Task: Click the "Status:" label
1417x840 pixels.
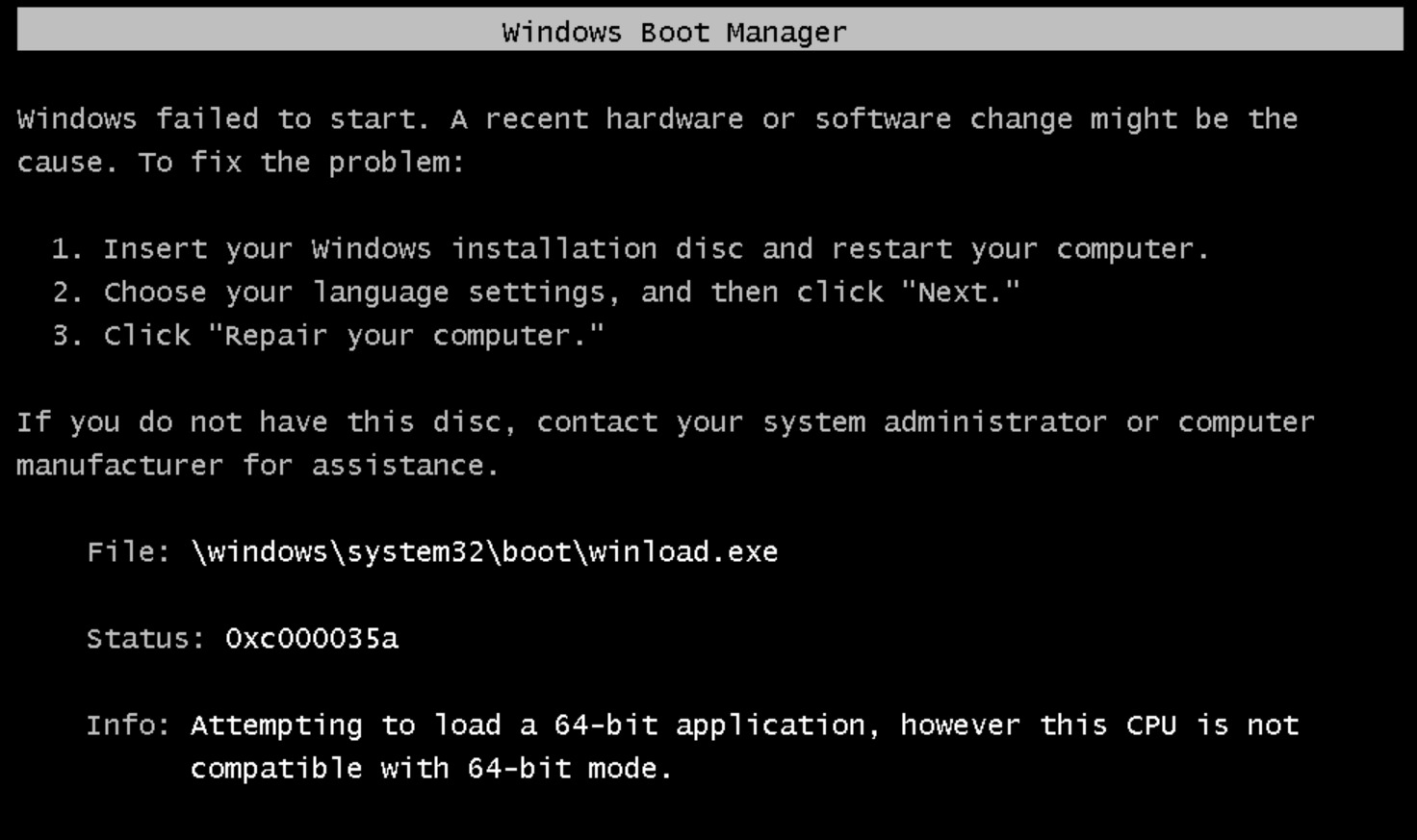Action: (x=145, y=639)
